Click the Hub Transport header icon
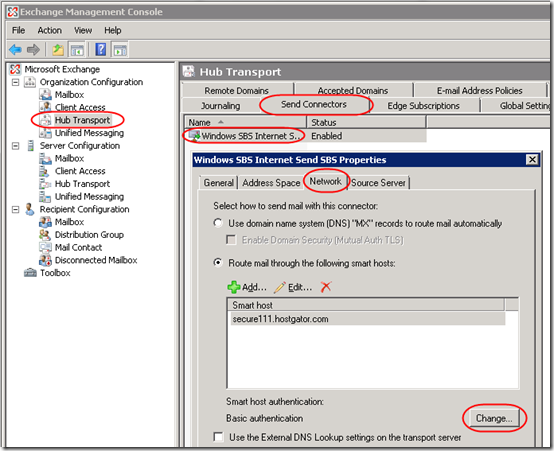 click(189, 71)
